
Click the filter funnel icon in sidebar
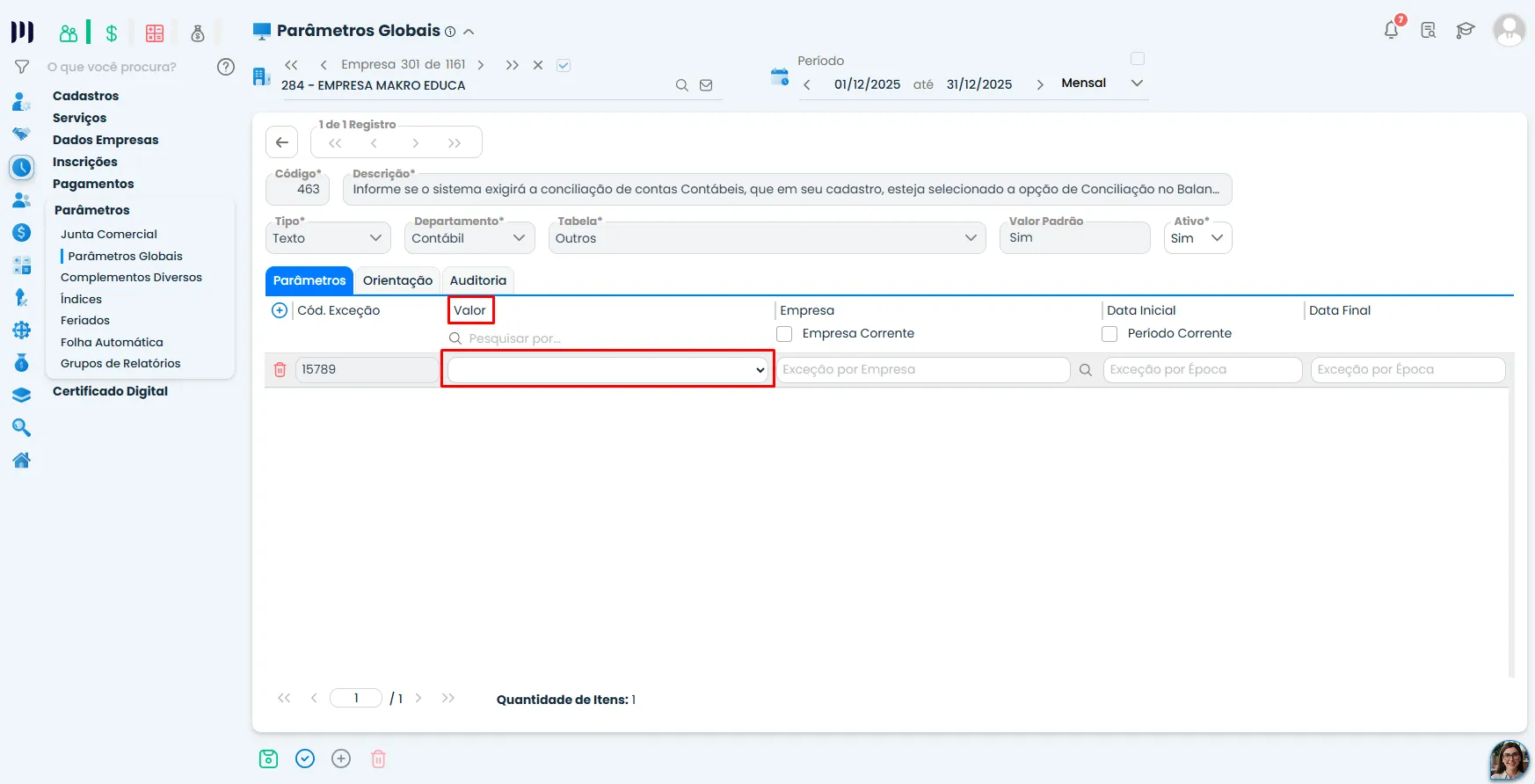coord(22,67)
